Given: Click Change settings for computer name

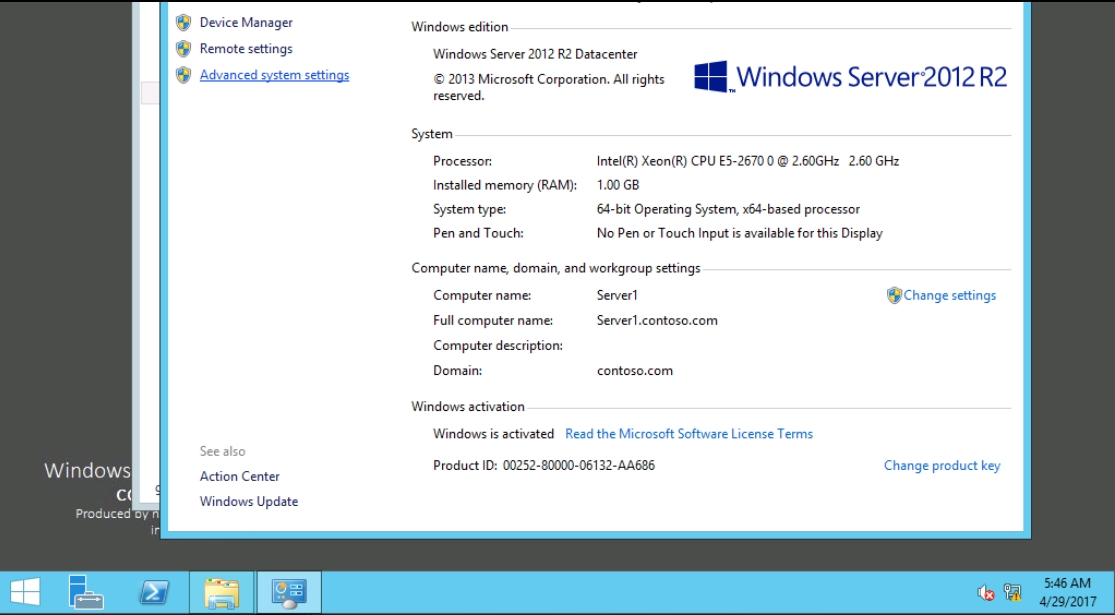Looking at the screenshot, I should (949, 296).
